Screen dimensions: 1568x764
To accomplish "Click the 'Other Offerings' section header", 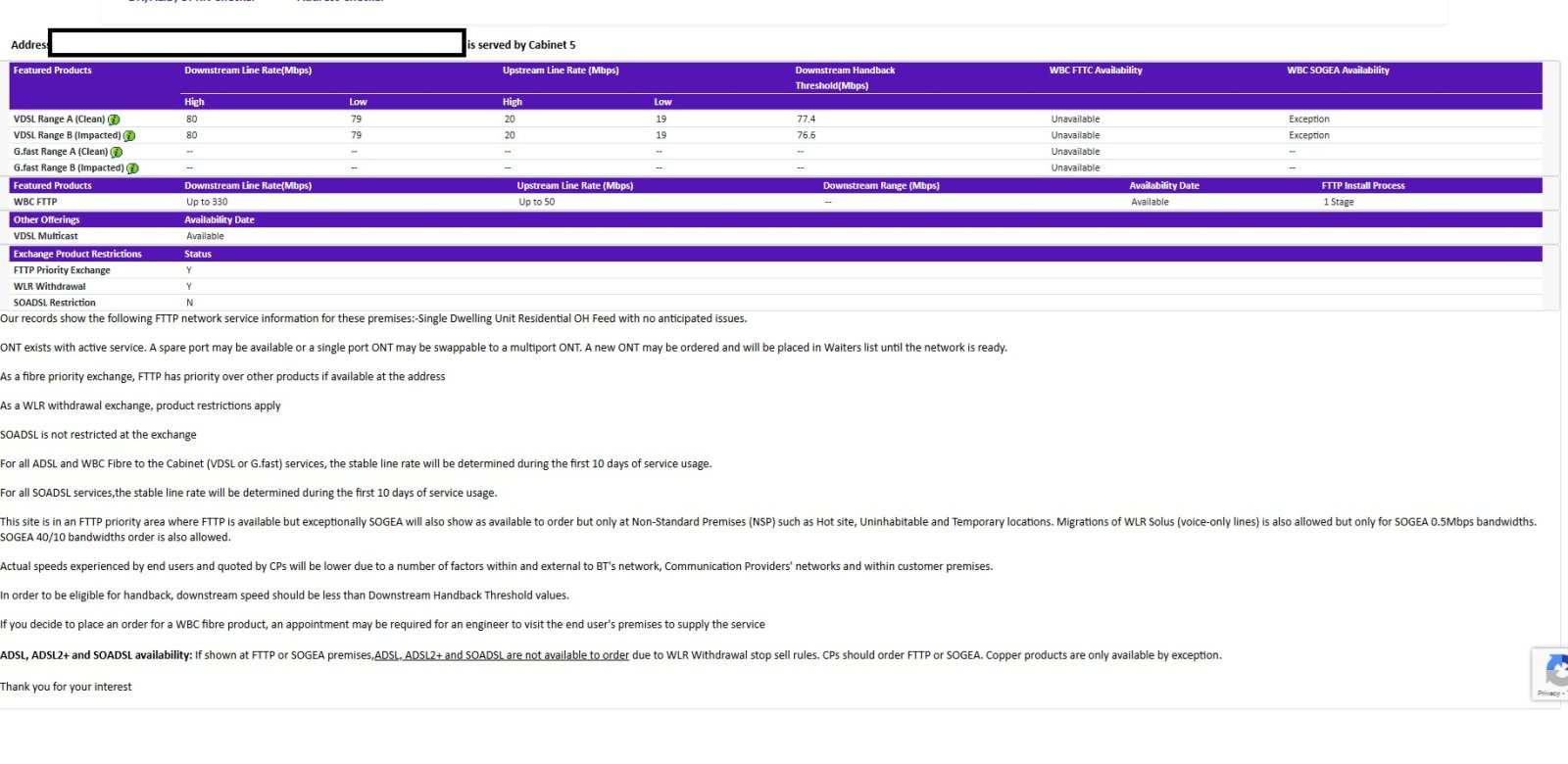I will 46,219.
